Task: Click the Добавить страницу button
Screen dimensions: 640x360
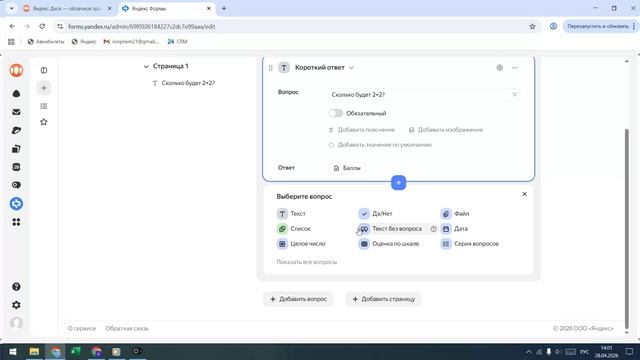Action: [x=383, y=299]
